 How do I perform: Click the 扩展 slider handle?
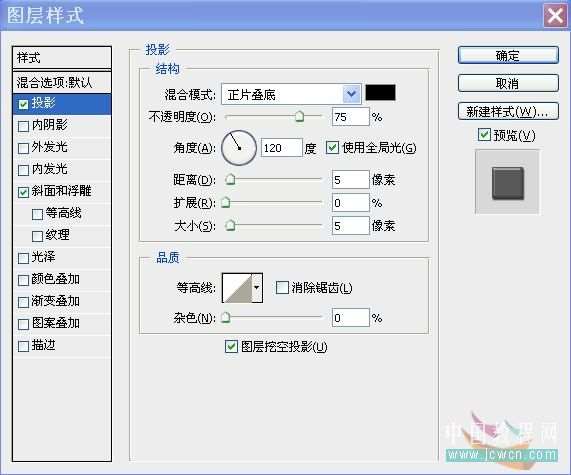[x=226, y=202]
